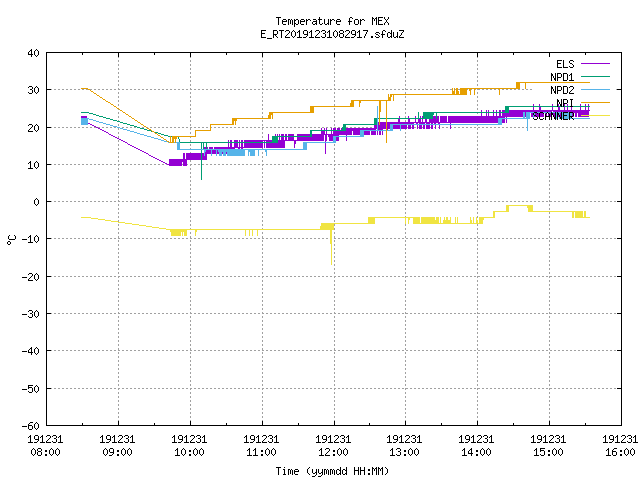Click the y-axis label -40
Image resolution: width=640 pixels, height=480 pixels.
[x=31, y=351]
